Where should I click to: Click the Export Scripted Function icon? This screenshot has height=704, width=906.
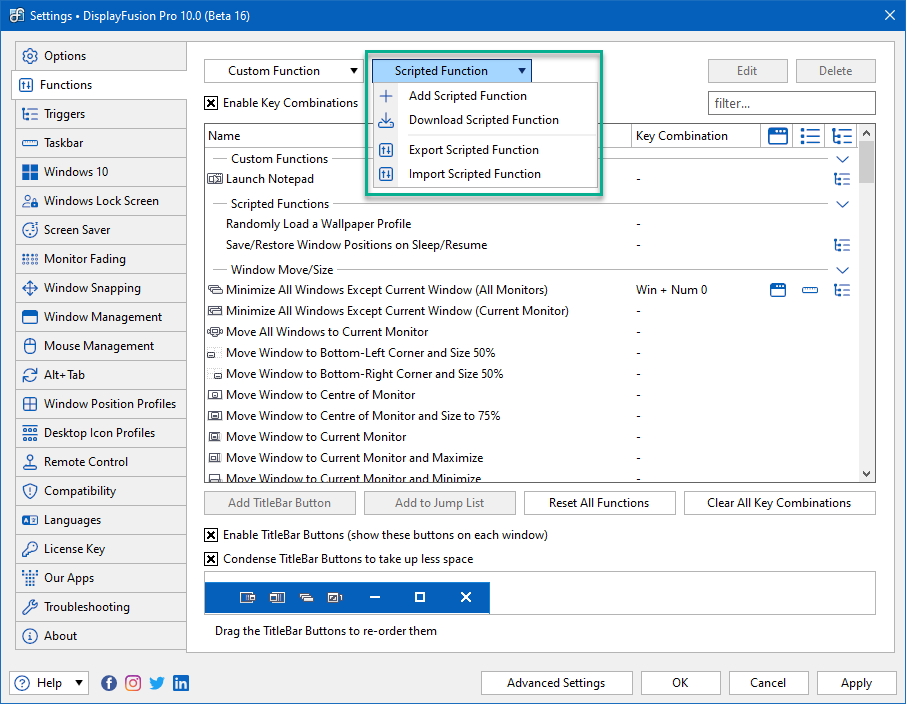386,150
